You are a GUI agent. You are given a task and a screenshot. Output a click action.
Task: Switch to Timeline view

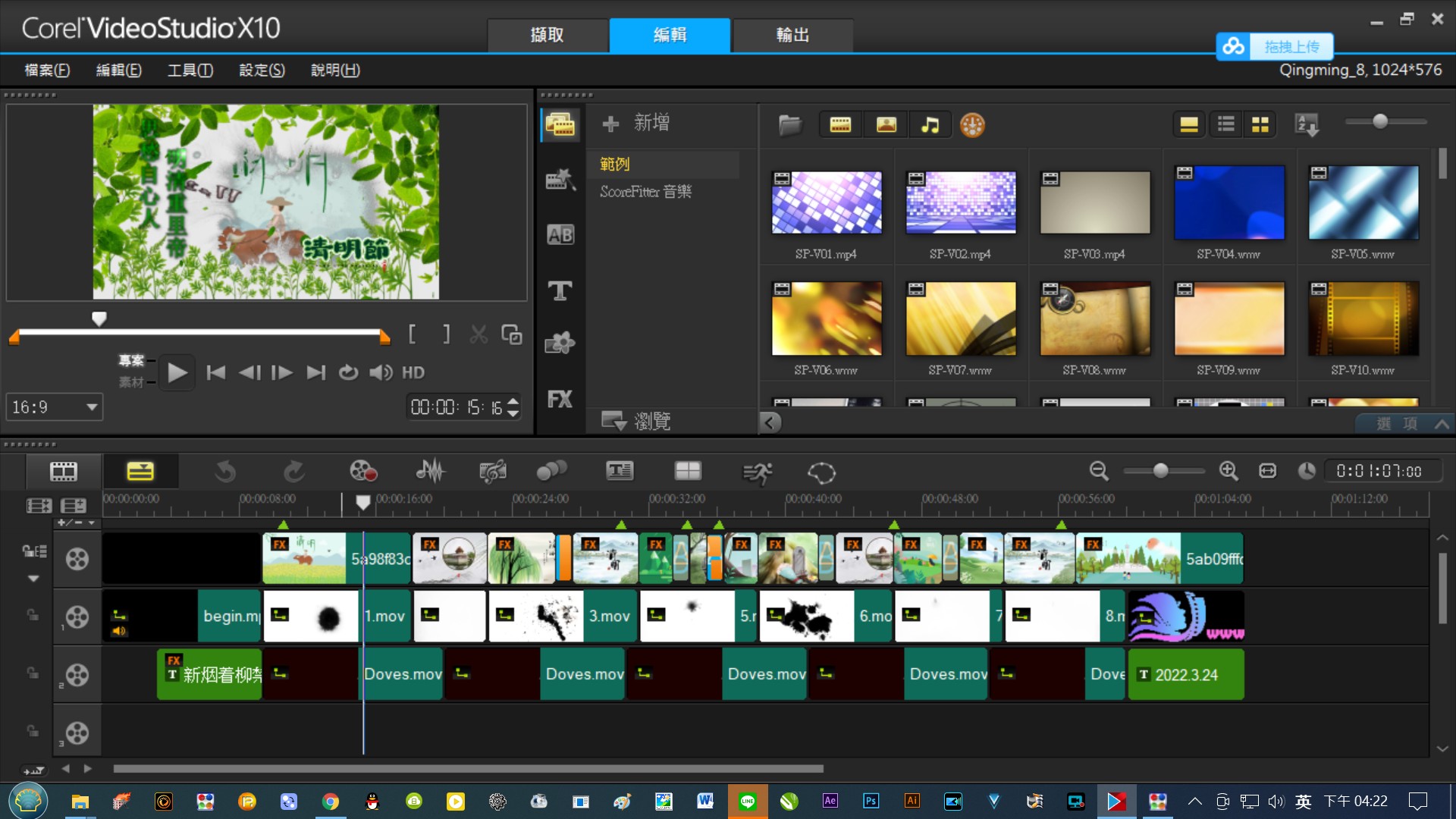pos(140,472)
